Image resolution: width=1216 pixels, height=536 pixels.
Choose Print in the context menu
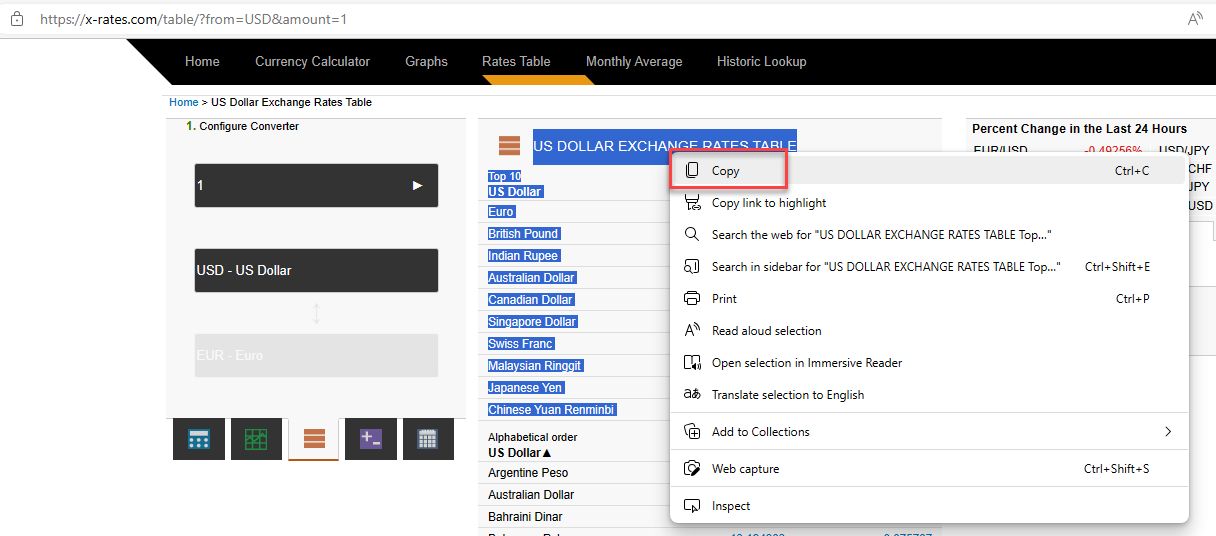click(929, 299)
